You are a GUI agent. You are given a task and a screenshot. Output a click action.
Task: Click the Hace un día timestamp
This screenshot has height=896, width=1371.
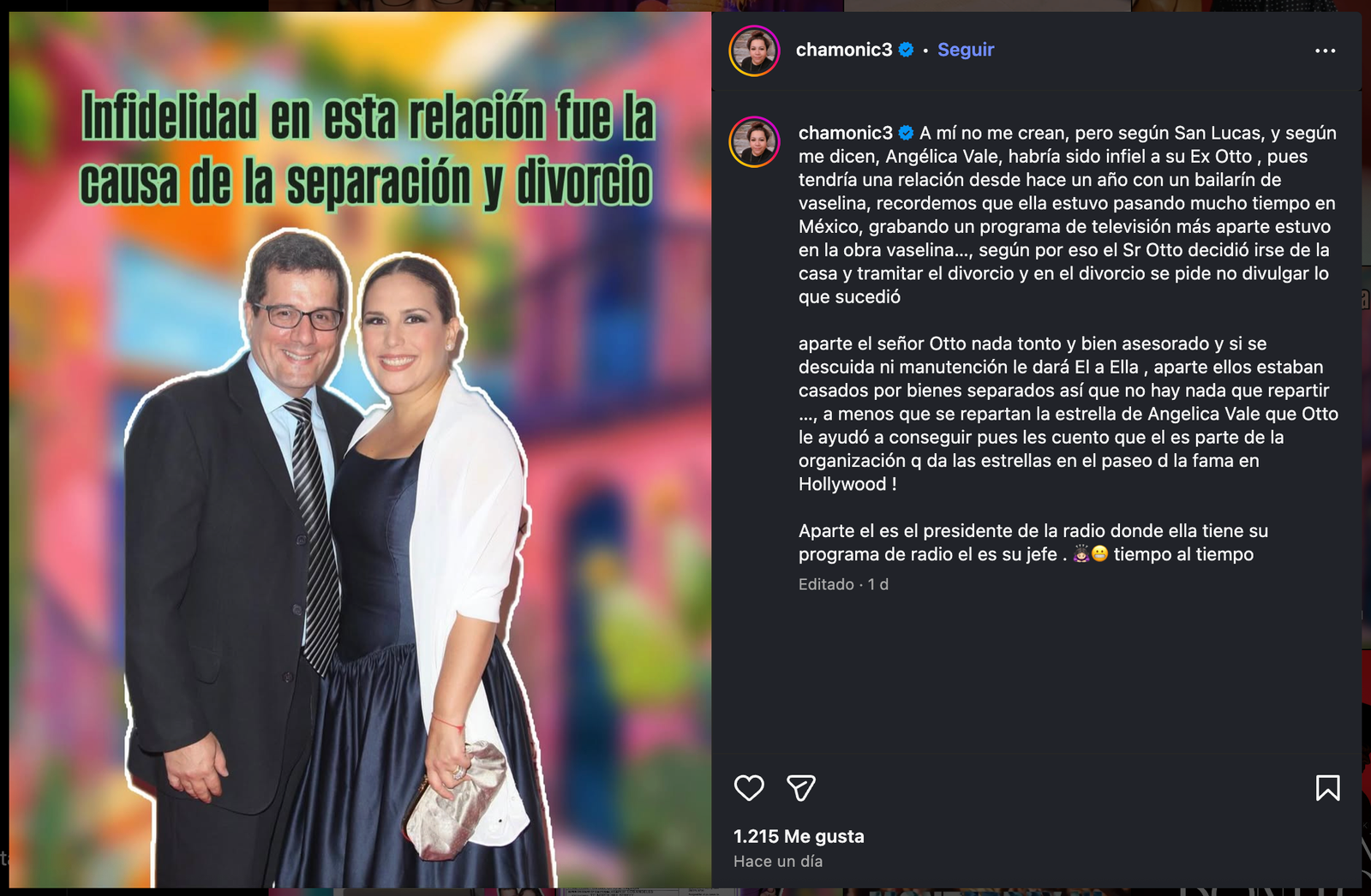coord(778,861)
